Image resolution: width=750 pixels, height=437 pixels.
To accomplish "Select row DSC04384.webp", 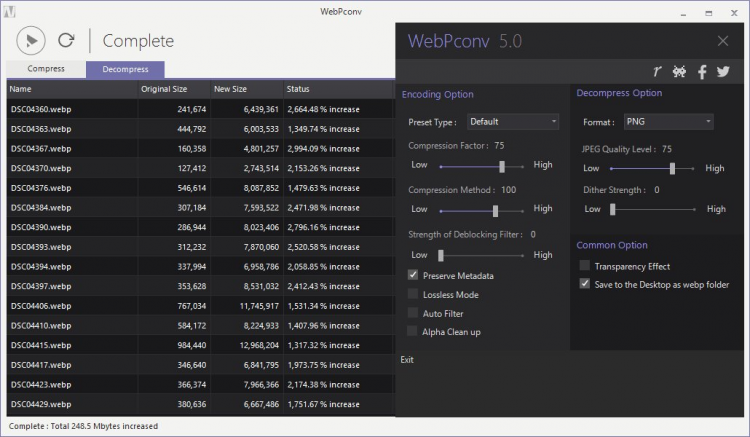I will pos(201,208).
